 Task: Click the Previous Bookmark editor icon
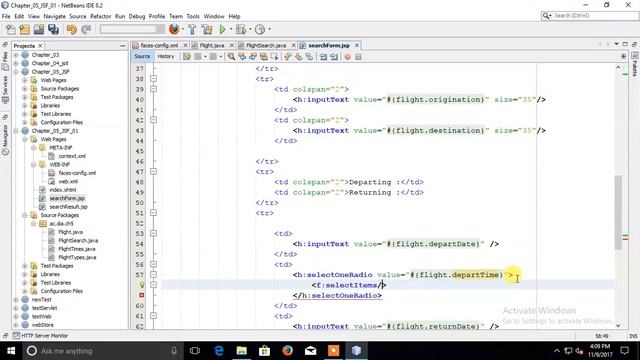coord(288,57)
